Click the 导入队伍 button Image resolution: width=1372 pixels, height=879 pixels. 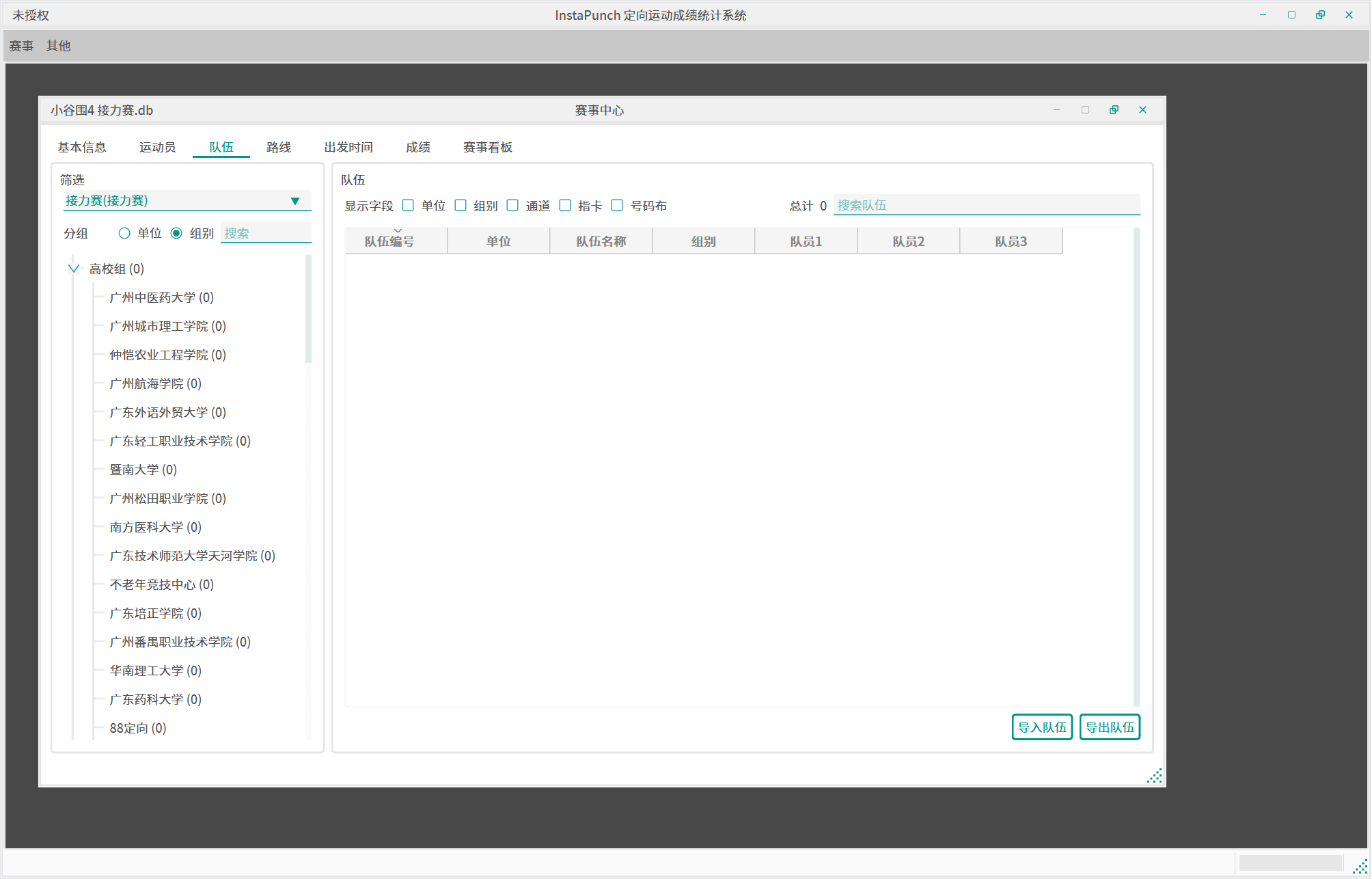click(1042, 727)
